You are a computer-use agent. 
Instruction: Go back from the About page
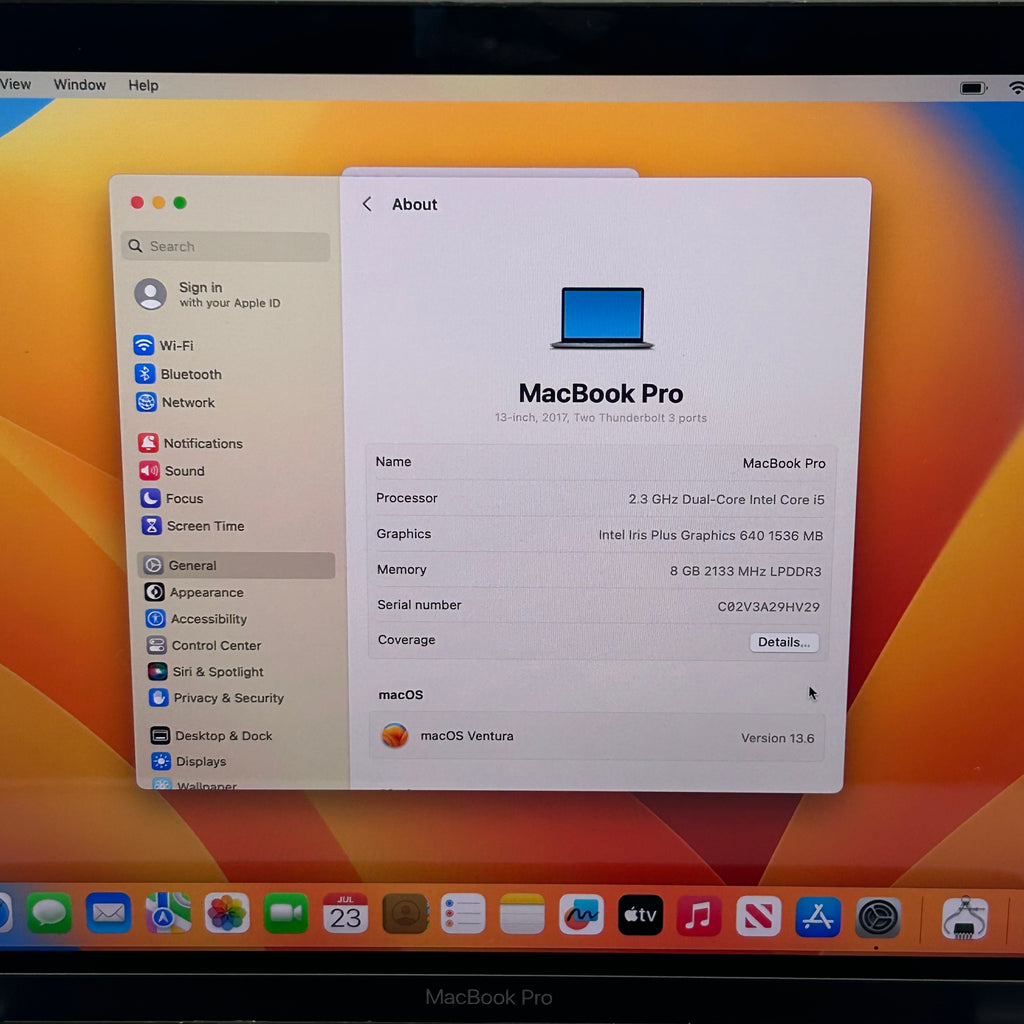click(x=368, y=204)
